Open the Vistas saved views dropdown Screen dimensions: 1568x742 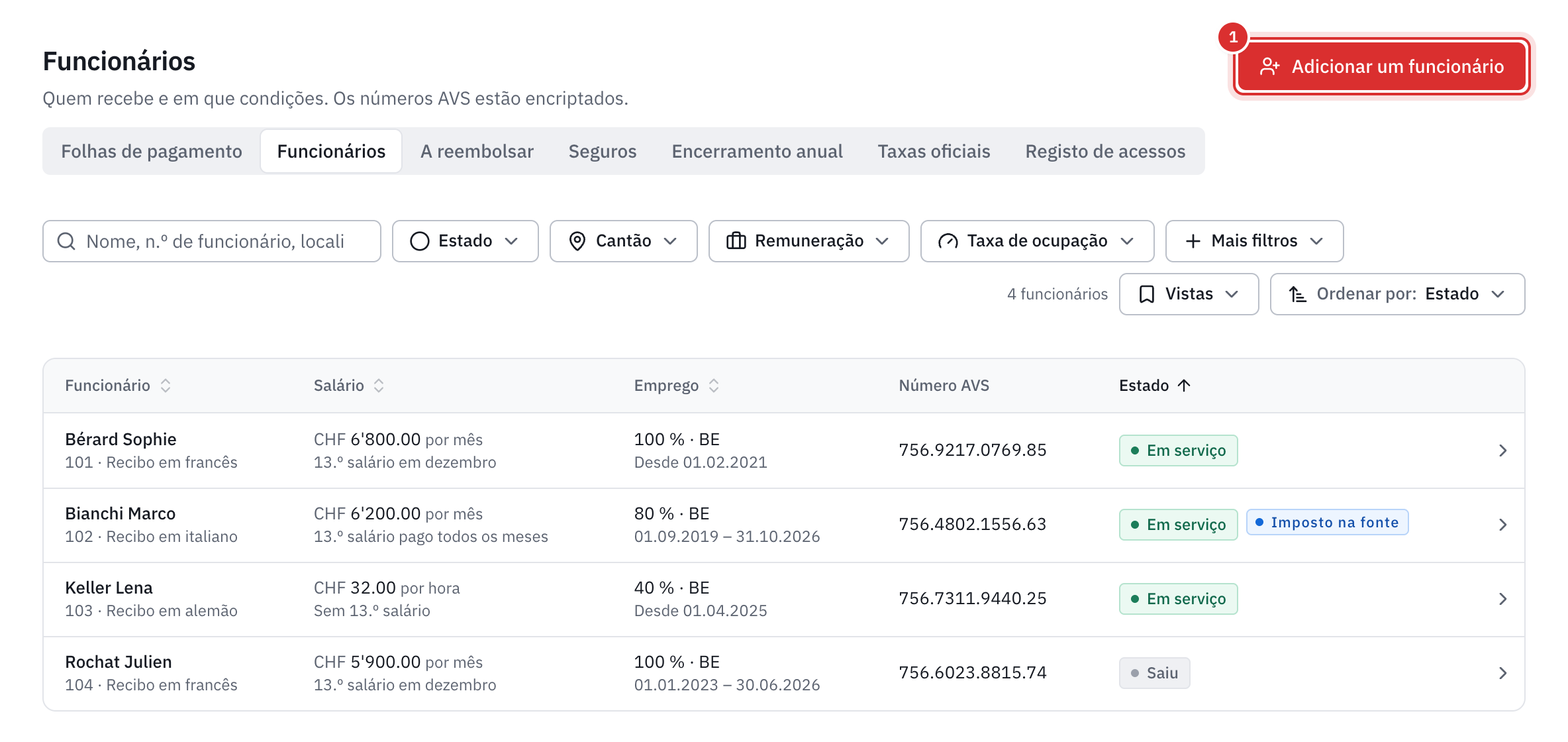[x=1189, y=294]
